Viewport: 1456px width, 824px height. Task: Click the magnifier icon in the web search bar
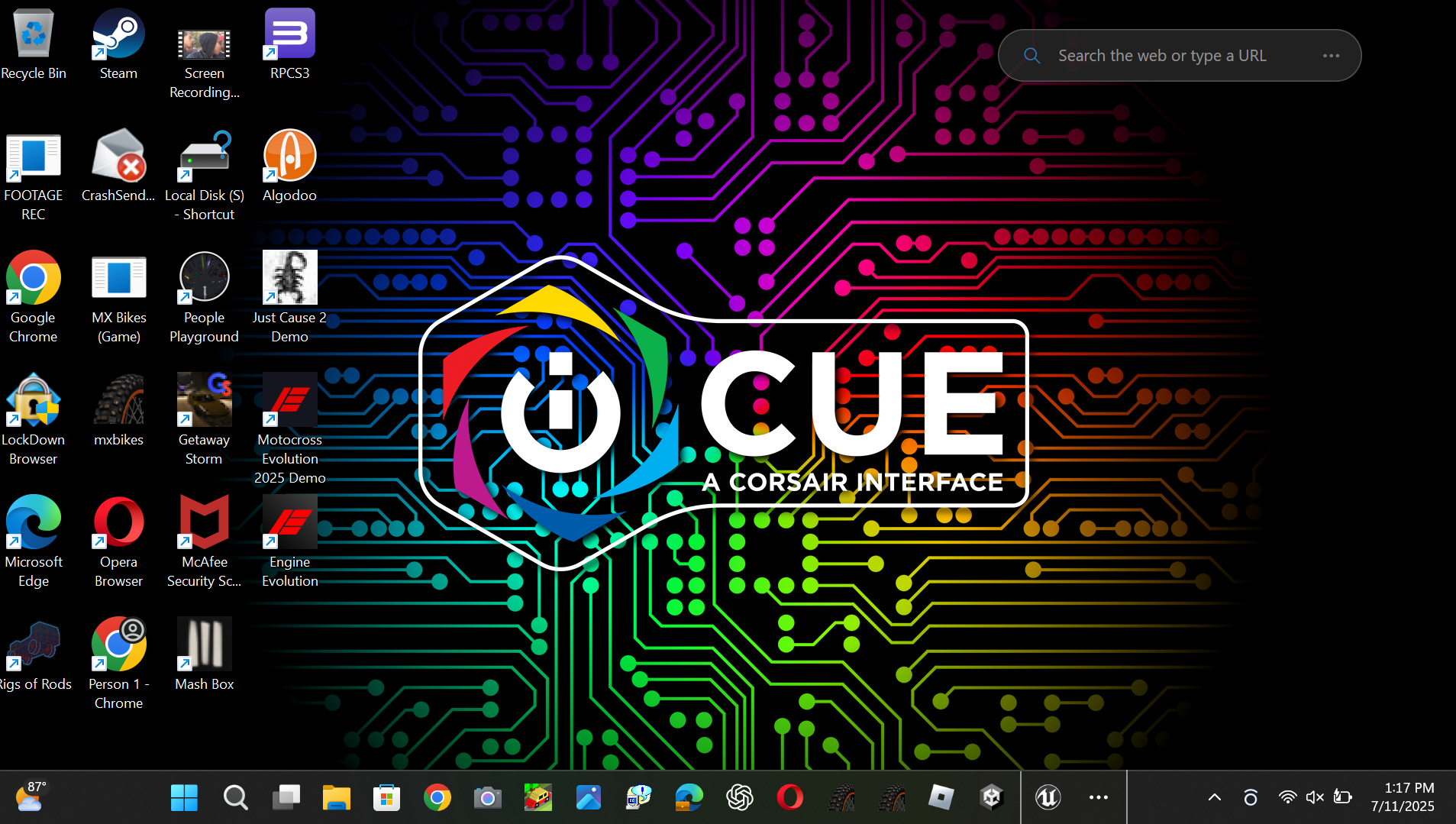(1031, 56)
